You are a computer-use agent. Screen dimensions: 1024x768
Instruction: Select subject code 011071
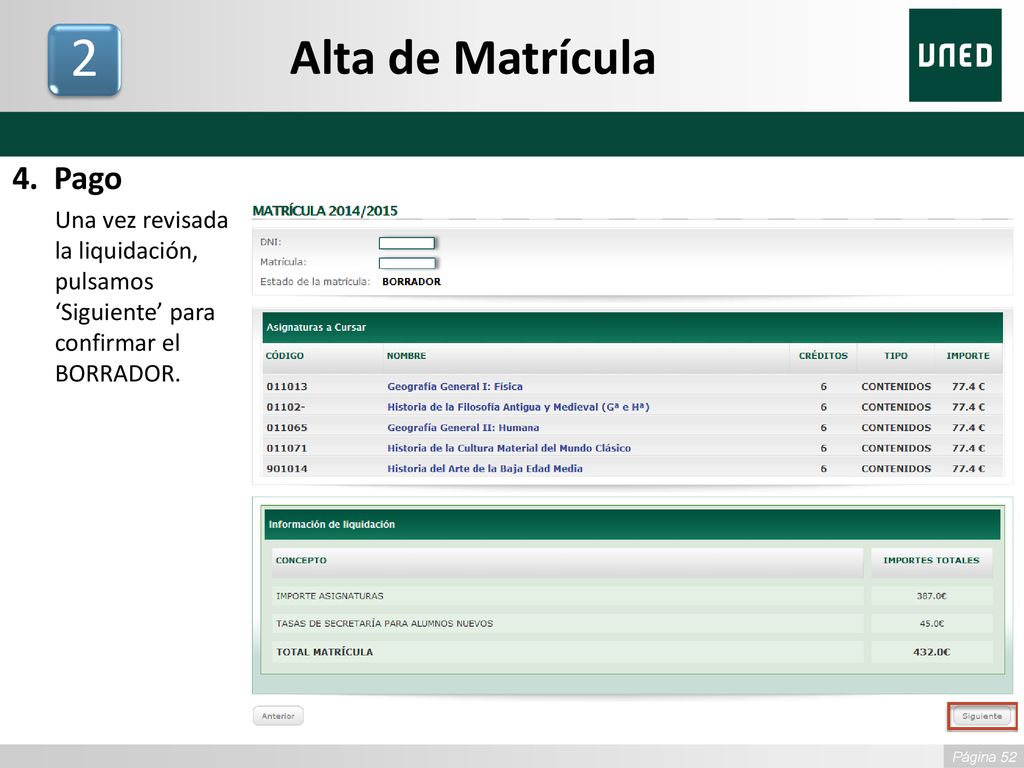[x=287, y=448]
